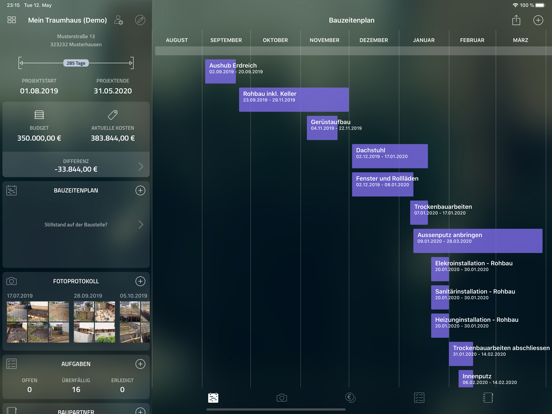Click the Mein Traumhaus (Demo) project title
This screenshot has width=552, height=414.
pyautogui.click(x=67, y=20)
